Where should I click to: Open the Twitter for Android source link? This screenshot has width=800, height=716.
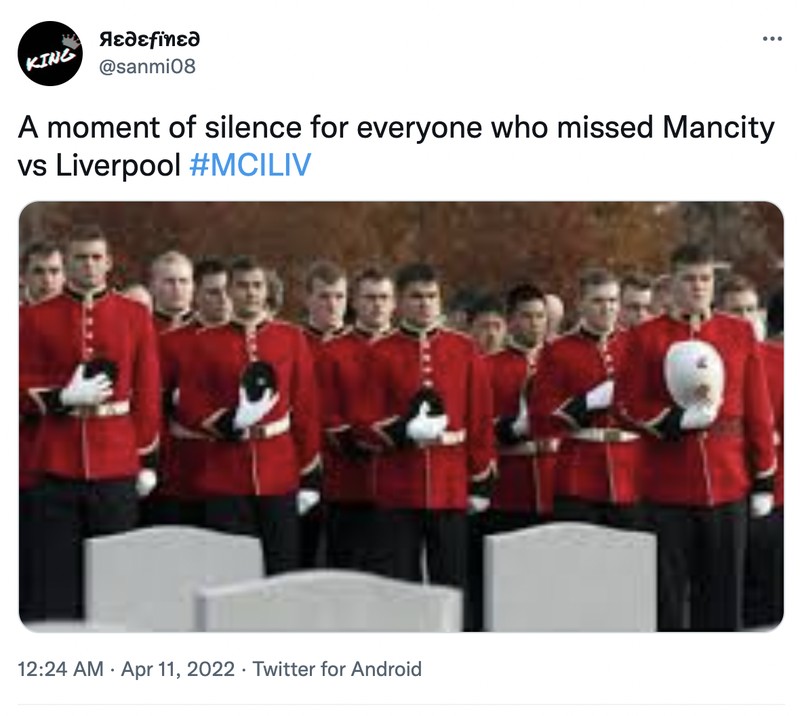[x=337, y=669]
